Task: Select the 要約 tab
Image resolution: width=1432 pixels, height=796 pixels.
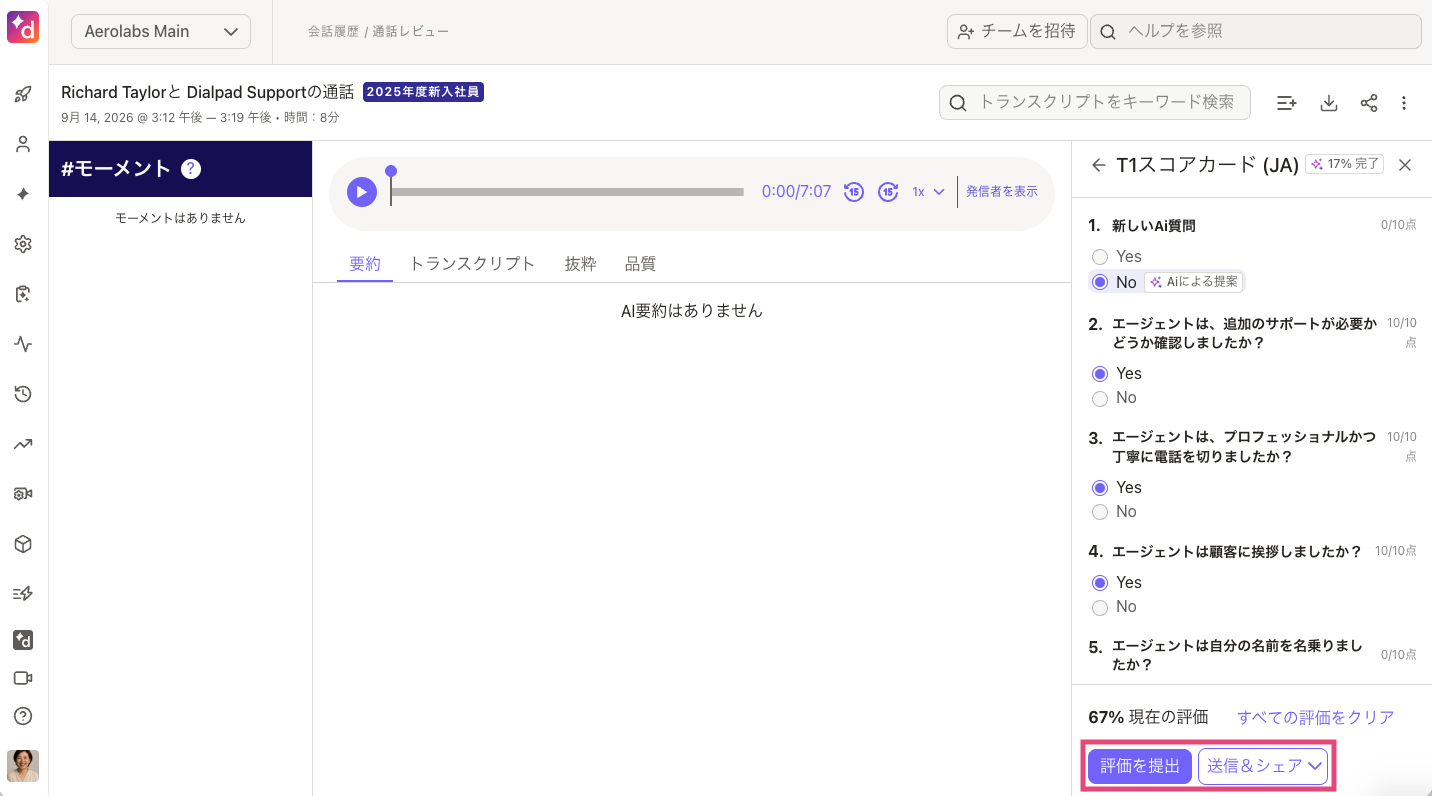Action: click(365, 264)
